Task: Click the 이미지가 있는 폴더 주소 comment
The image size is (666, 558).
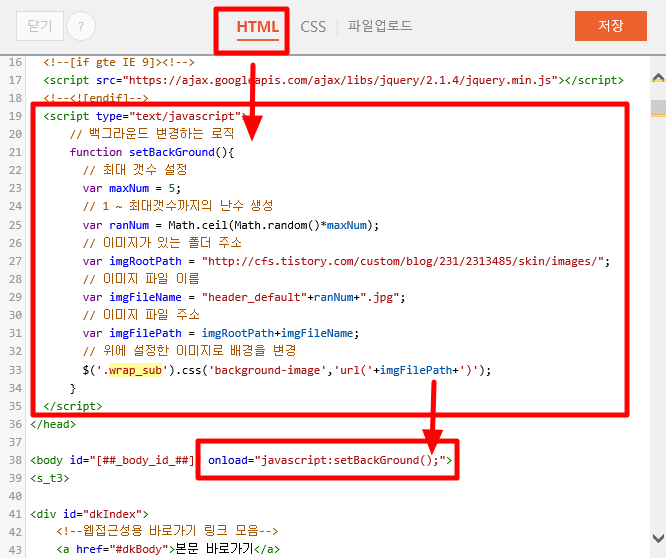Action: [x=162, y=242]
